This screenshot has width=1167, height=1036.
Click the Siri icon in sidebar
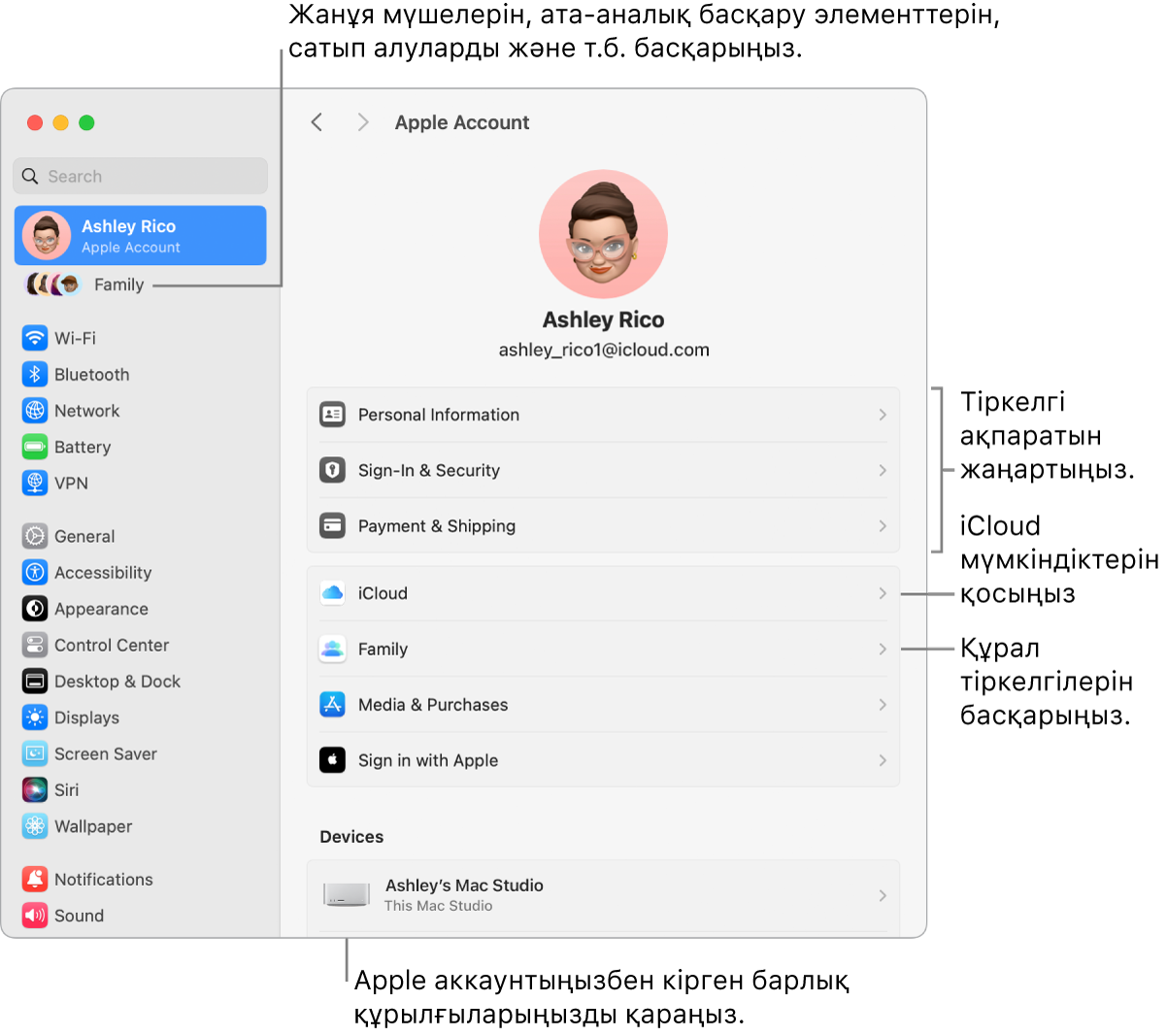(x=35, y=789)
